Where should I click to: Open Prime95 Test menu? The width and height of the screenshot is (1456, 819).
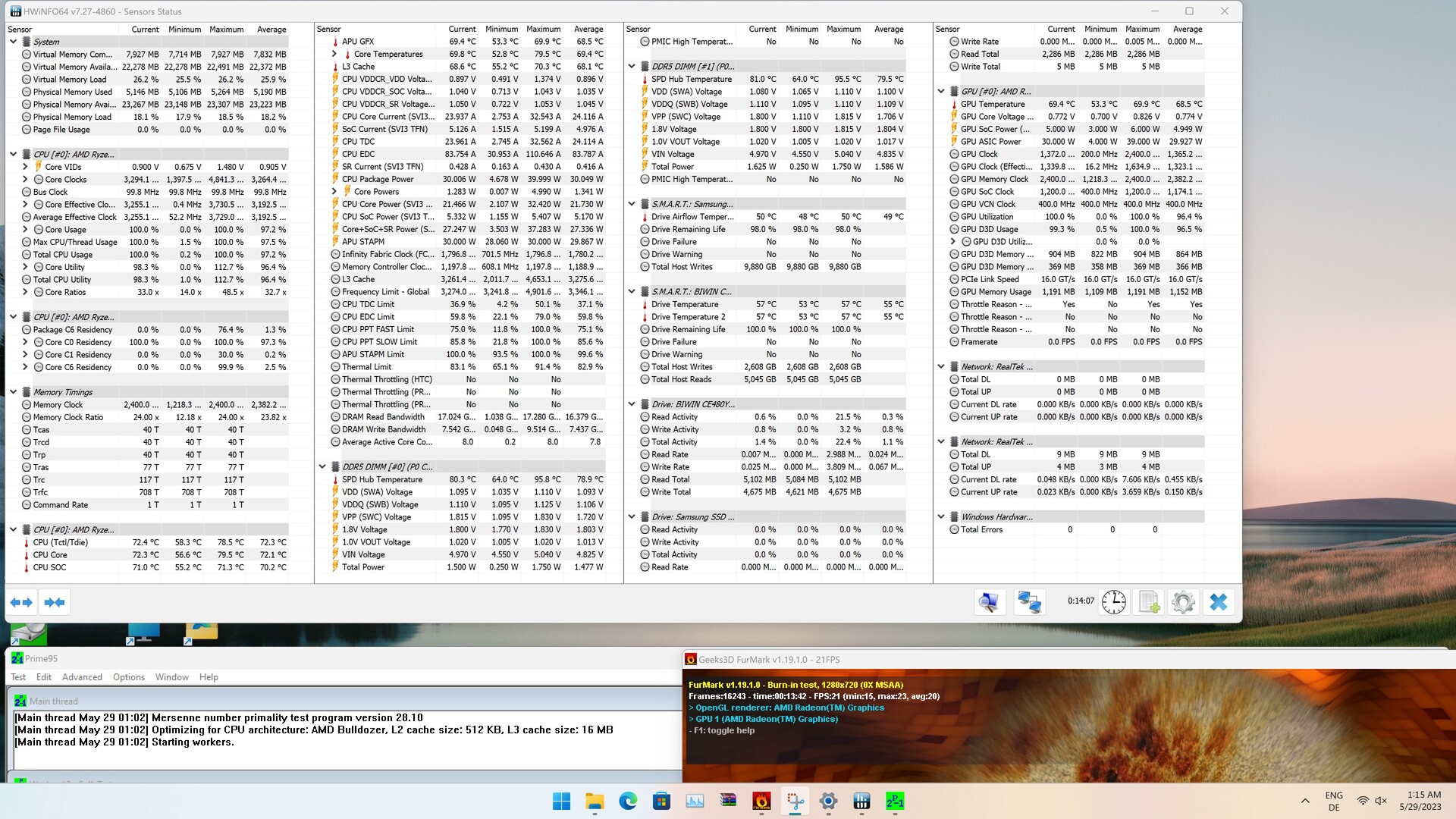[18, 677]
